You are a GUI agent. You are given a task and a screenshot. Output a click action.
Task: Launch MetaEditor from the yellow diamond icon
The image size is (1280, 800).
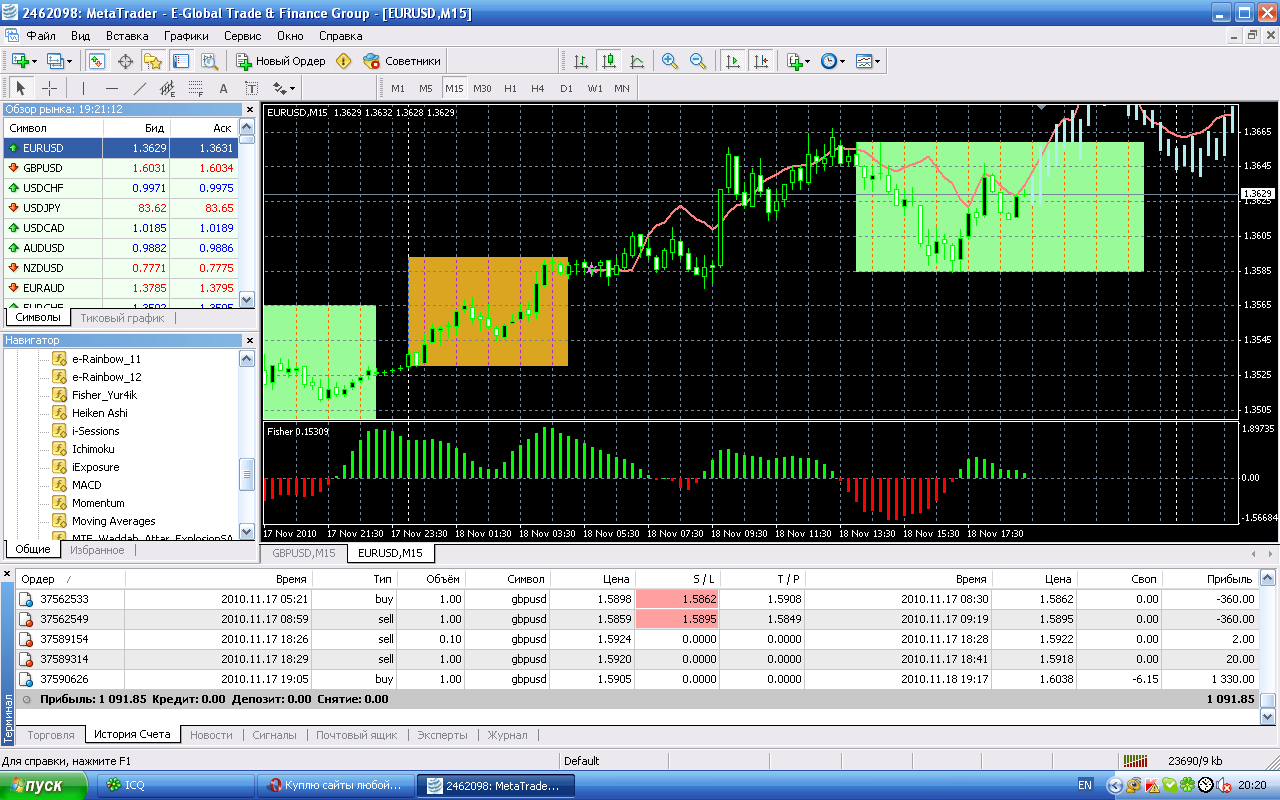(344, 61)
